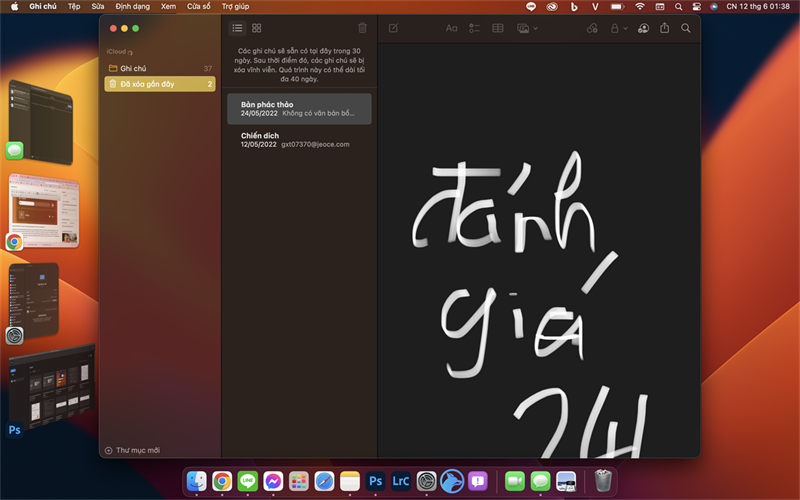
Task: Click the add link icon
Action: coord(592,28)
